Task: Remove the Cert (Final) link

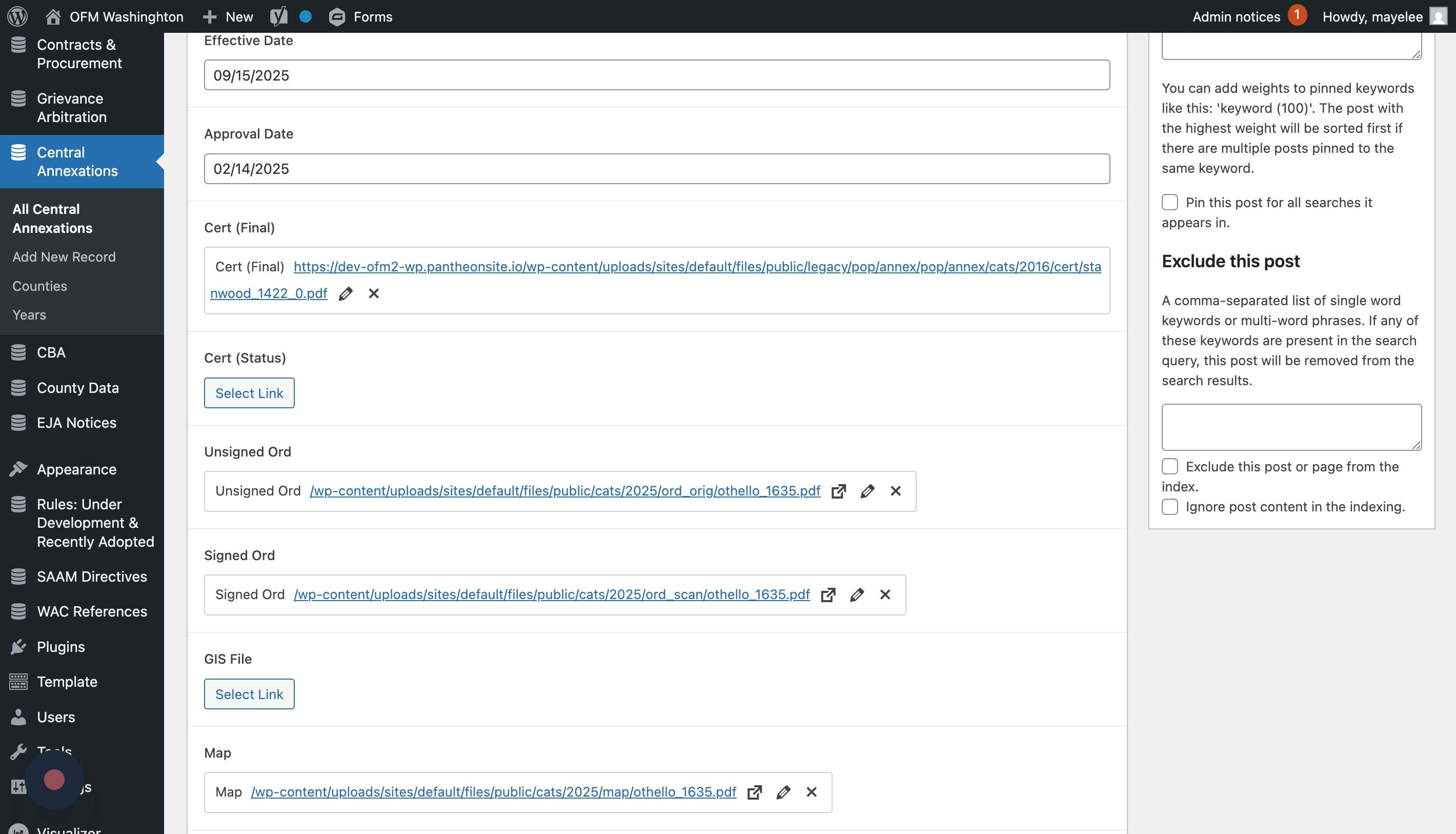Action: [374, 293]
